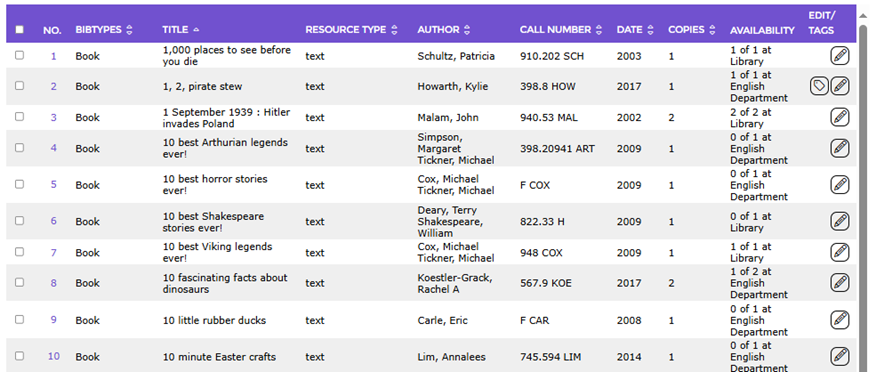
Task: Edit 10 minute Easter crafts record
Action: click(x=839, y=356)
